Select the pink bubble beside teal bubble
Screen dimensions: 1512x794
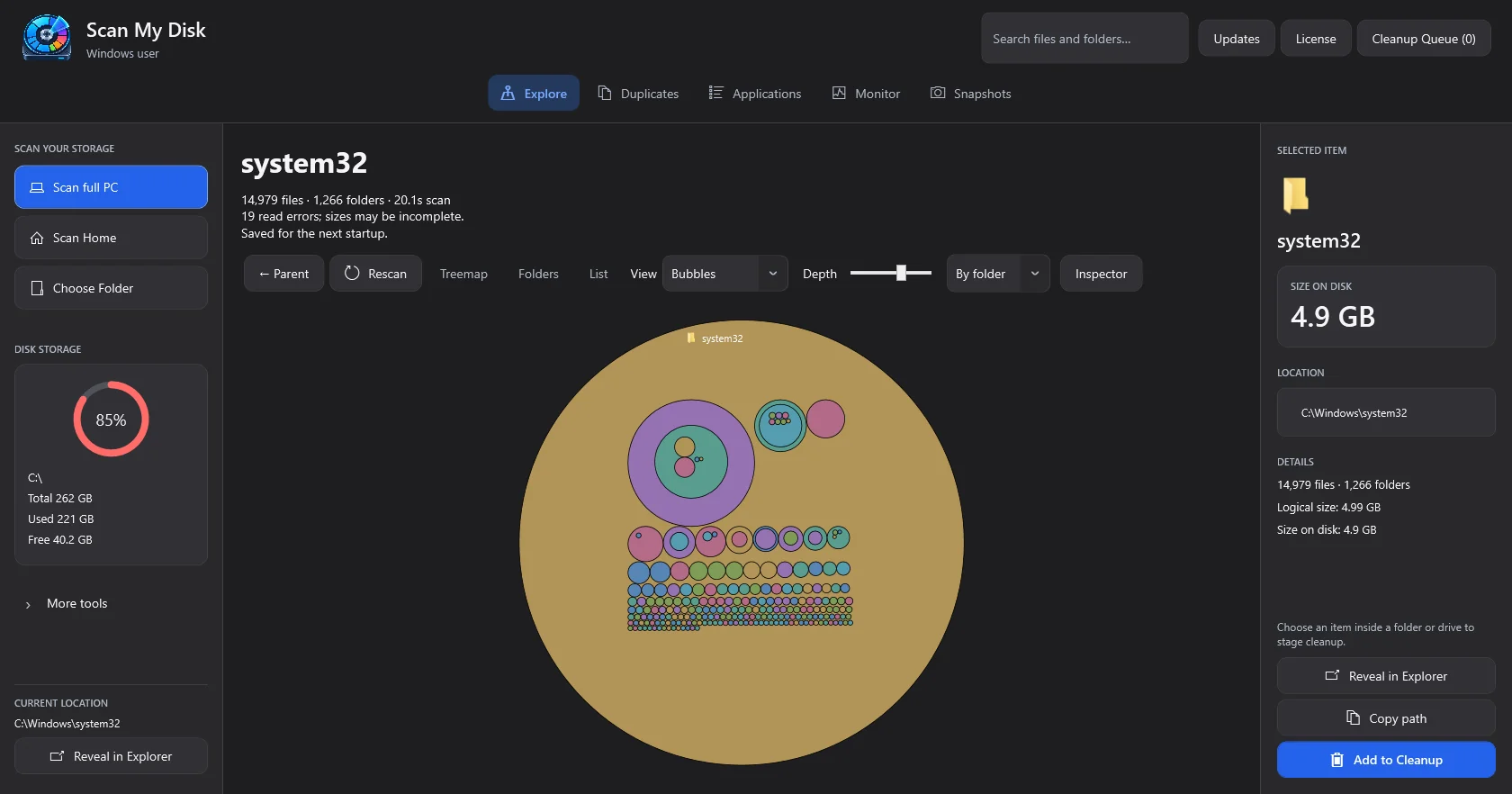pyautogui.click(x=825, y=419)
